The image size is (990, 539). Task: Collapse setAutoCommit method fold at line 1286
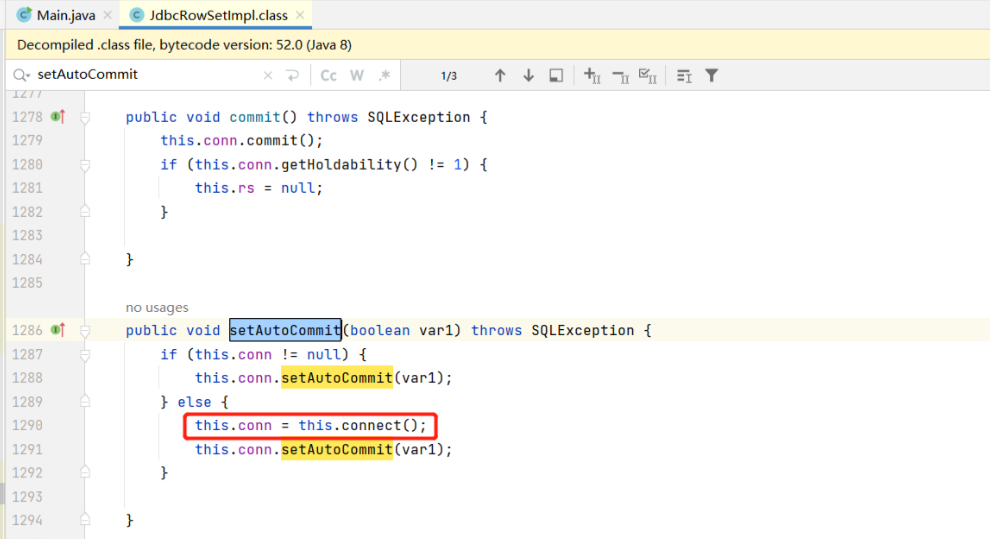point(85,331)
